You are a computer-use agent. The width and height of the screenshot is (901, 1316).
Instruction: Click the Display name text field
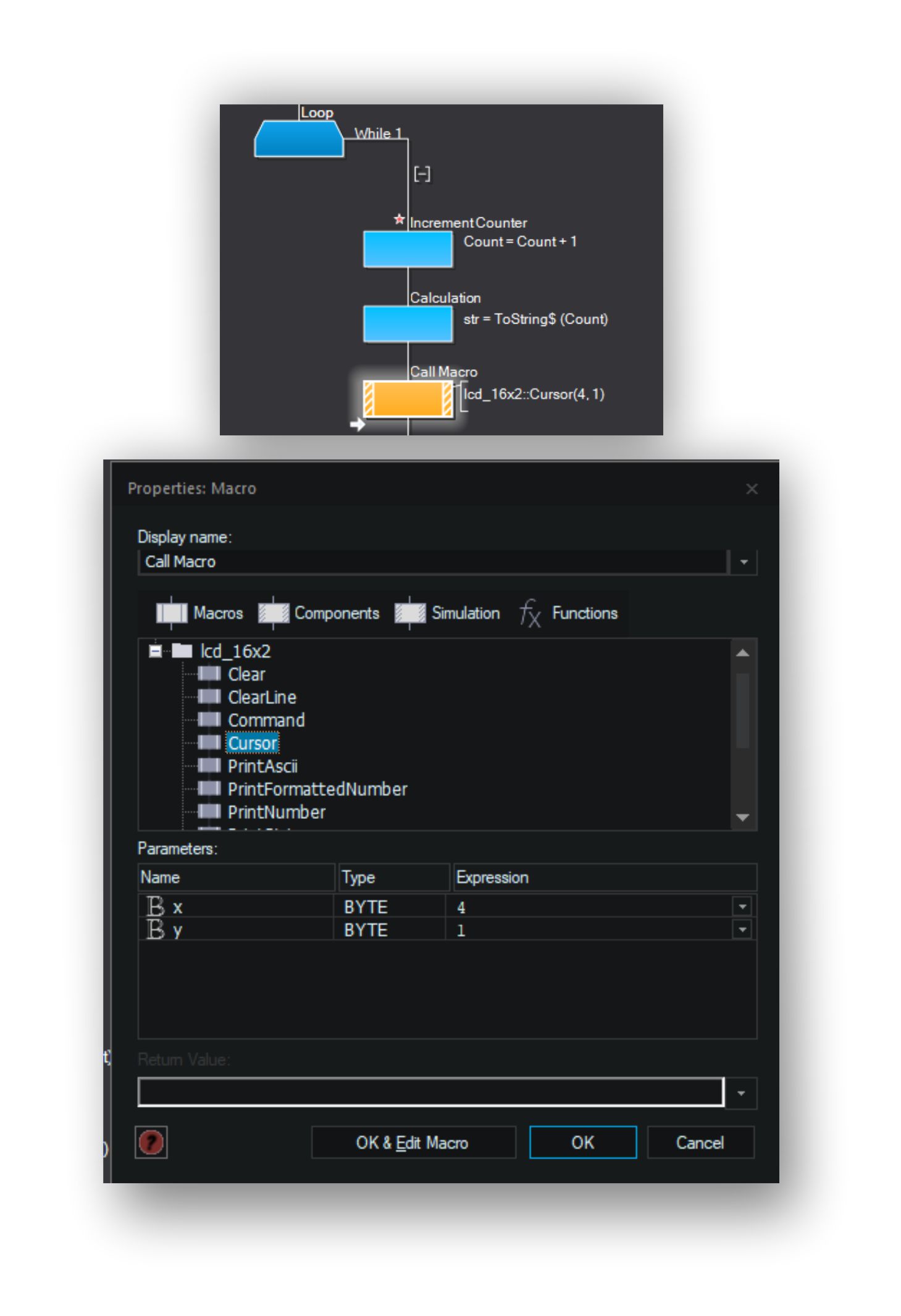coord(433,562)
